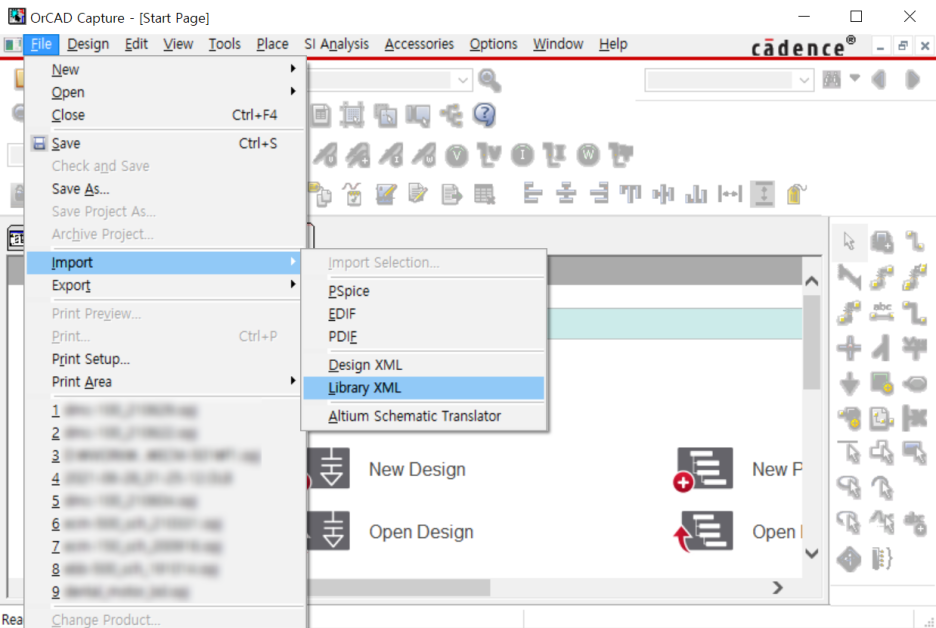Image resolution: width=936 pixels, height=628 pixels.
Task: Choose the Place Part tool
Action: tap(882, 242)
